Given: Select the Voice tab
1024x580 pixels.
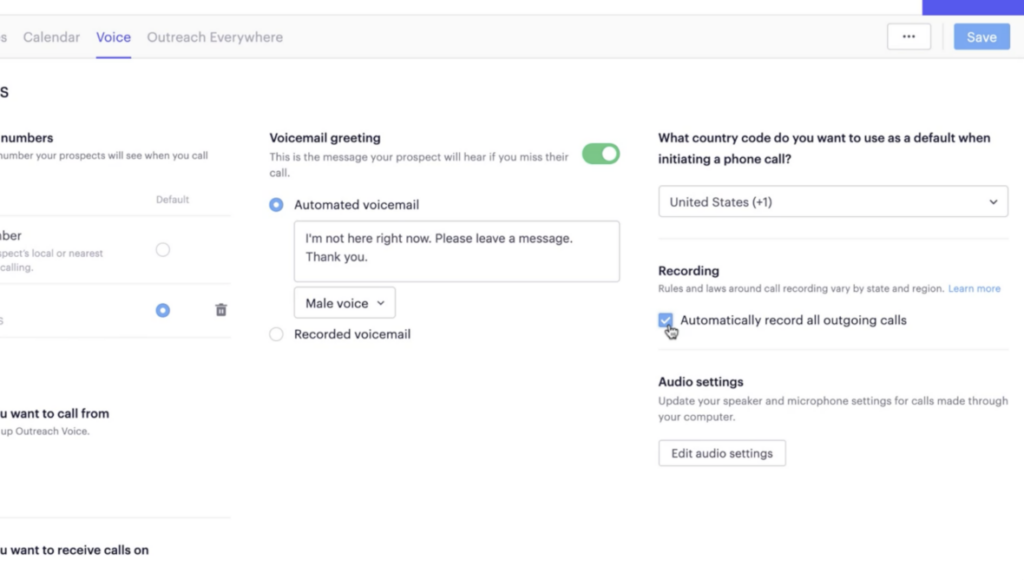Looking at the screenshot, I should click(114, 37).
